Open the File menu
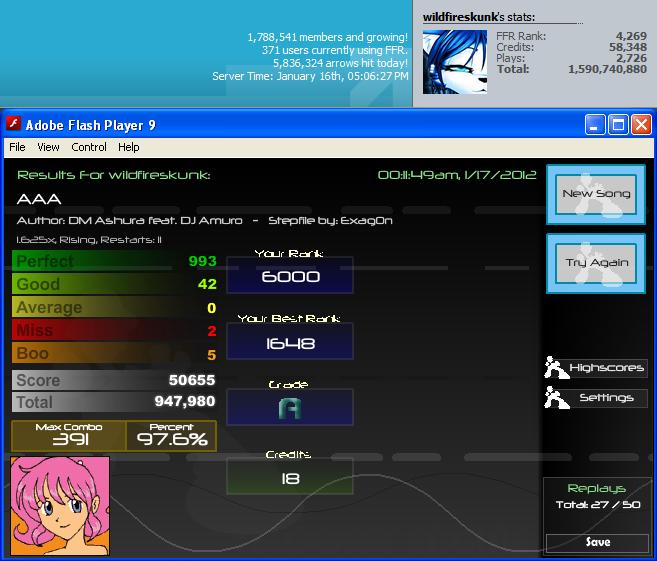This screenshot has height=561, width=657. point(17,147)
